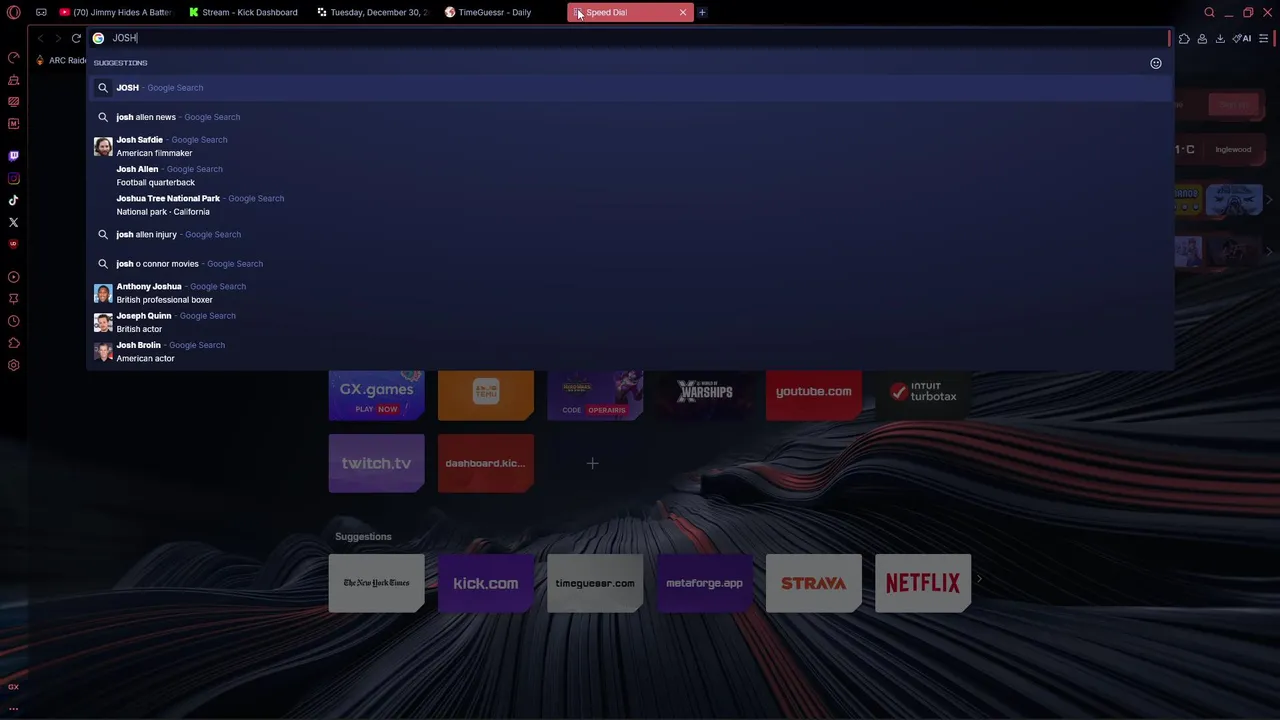Open sidebar setup three-dots icon
Image resolution: width=1280 pixels, height=720 pixels.
click(13, 708)
